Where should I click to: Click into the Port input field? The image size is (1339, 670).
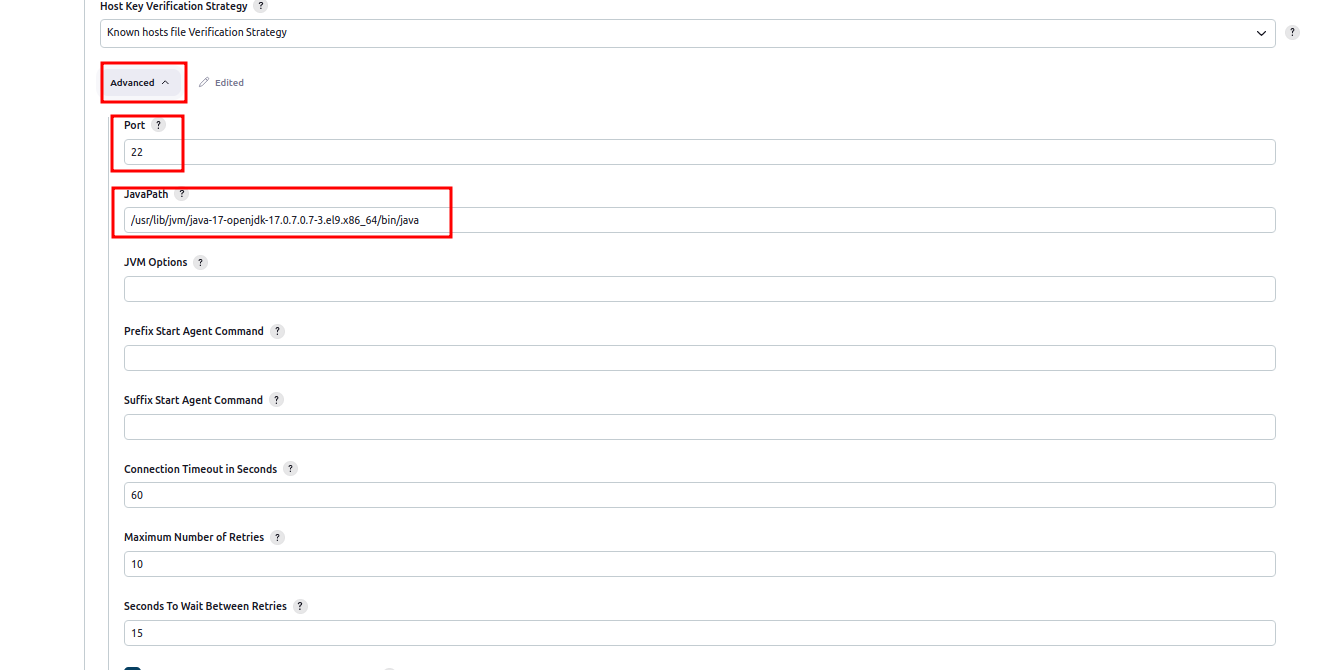point(700,152)
